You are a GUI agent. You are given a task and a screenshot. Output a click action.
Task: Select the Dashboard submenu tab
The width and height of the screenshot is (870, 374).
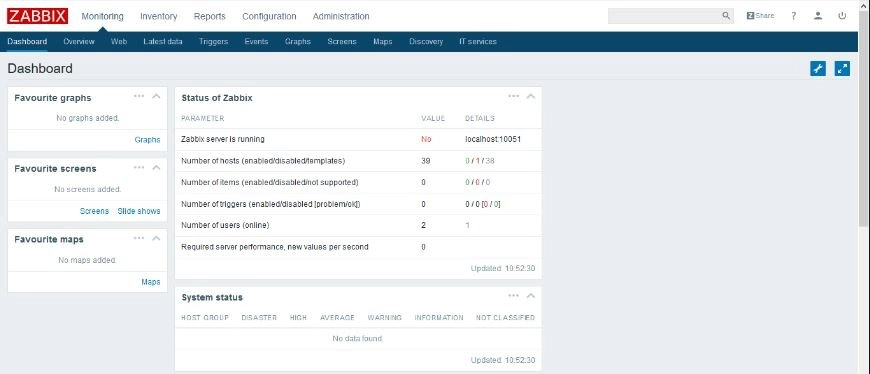27,42
